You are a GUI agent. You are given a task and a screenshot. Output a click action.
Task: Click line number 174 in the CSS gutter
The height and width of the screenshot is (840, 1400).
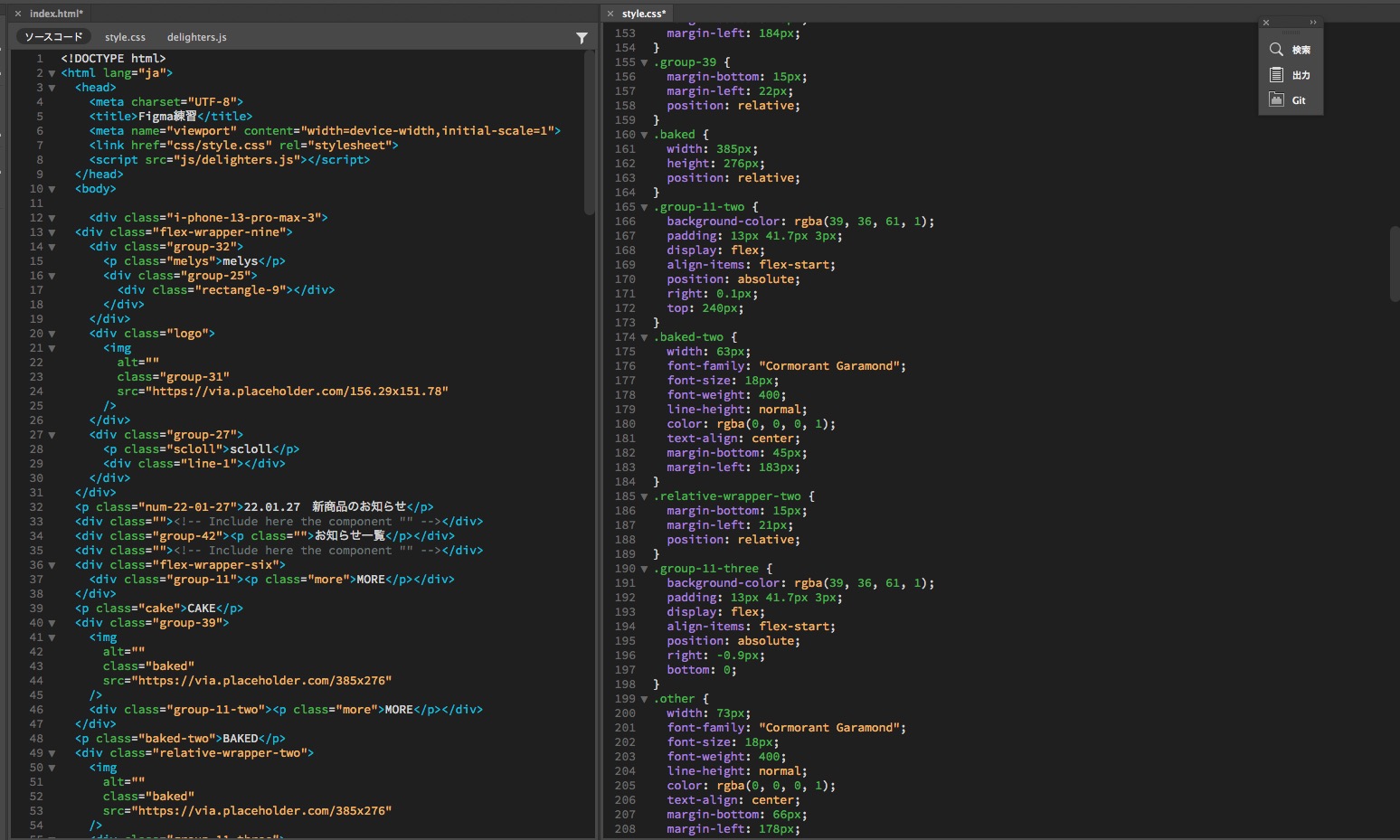coord(625,337)
